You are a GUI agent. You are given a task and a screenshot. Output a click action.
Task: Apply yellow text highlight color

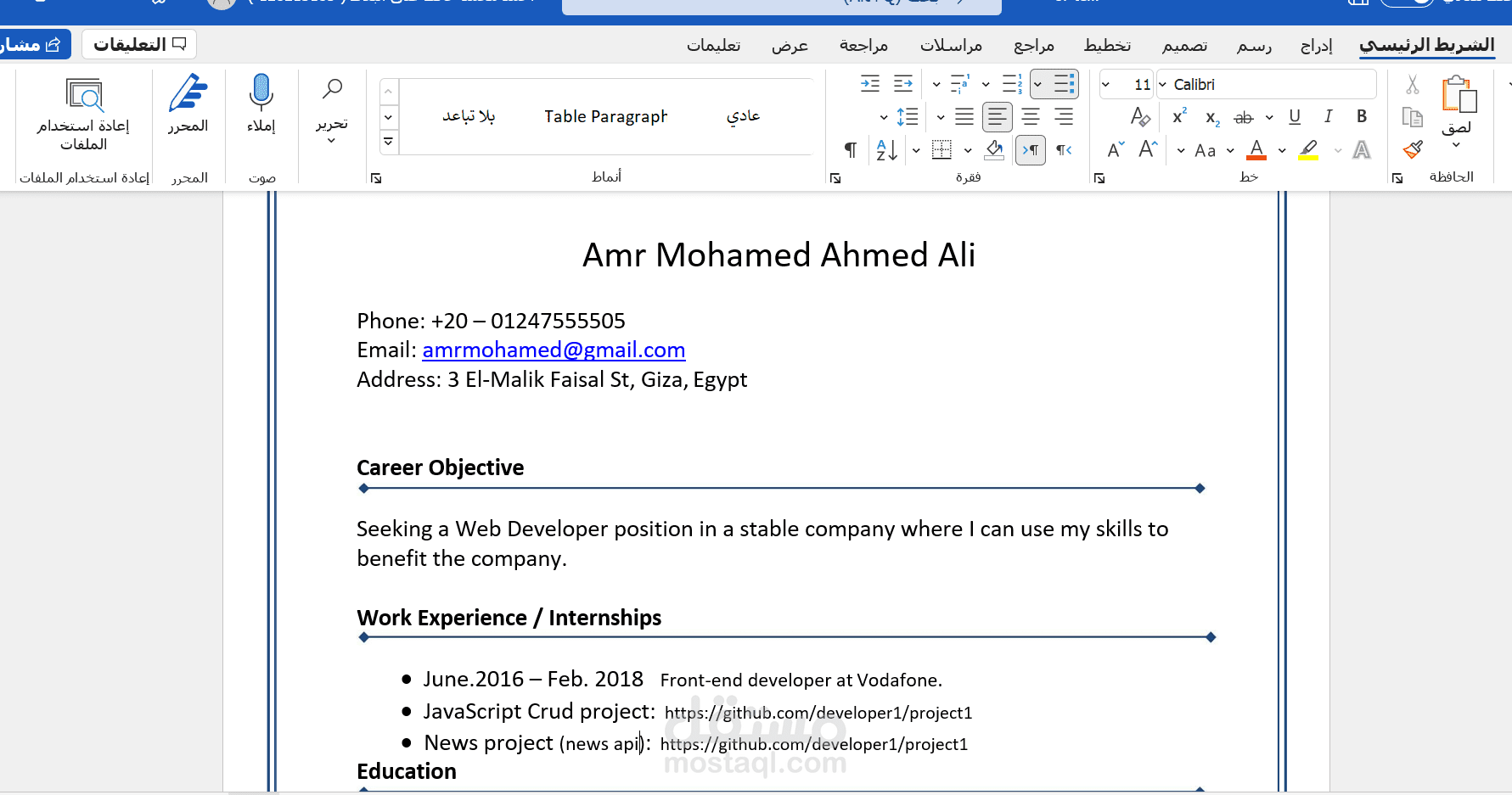pos(1309,150)
